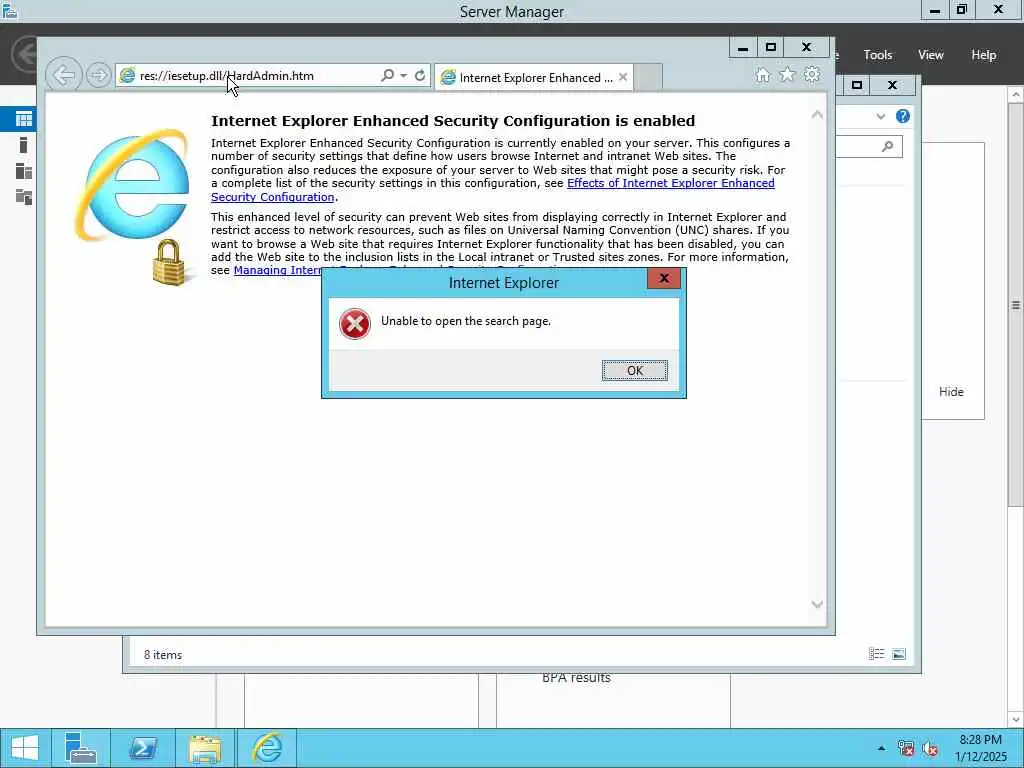The height and width of the screenshot is (768, 1024).
Task: Click the muted volume tray icon
Action: 930,748
